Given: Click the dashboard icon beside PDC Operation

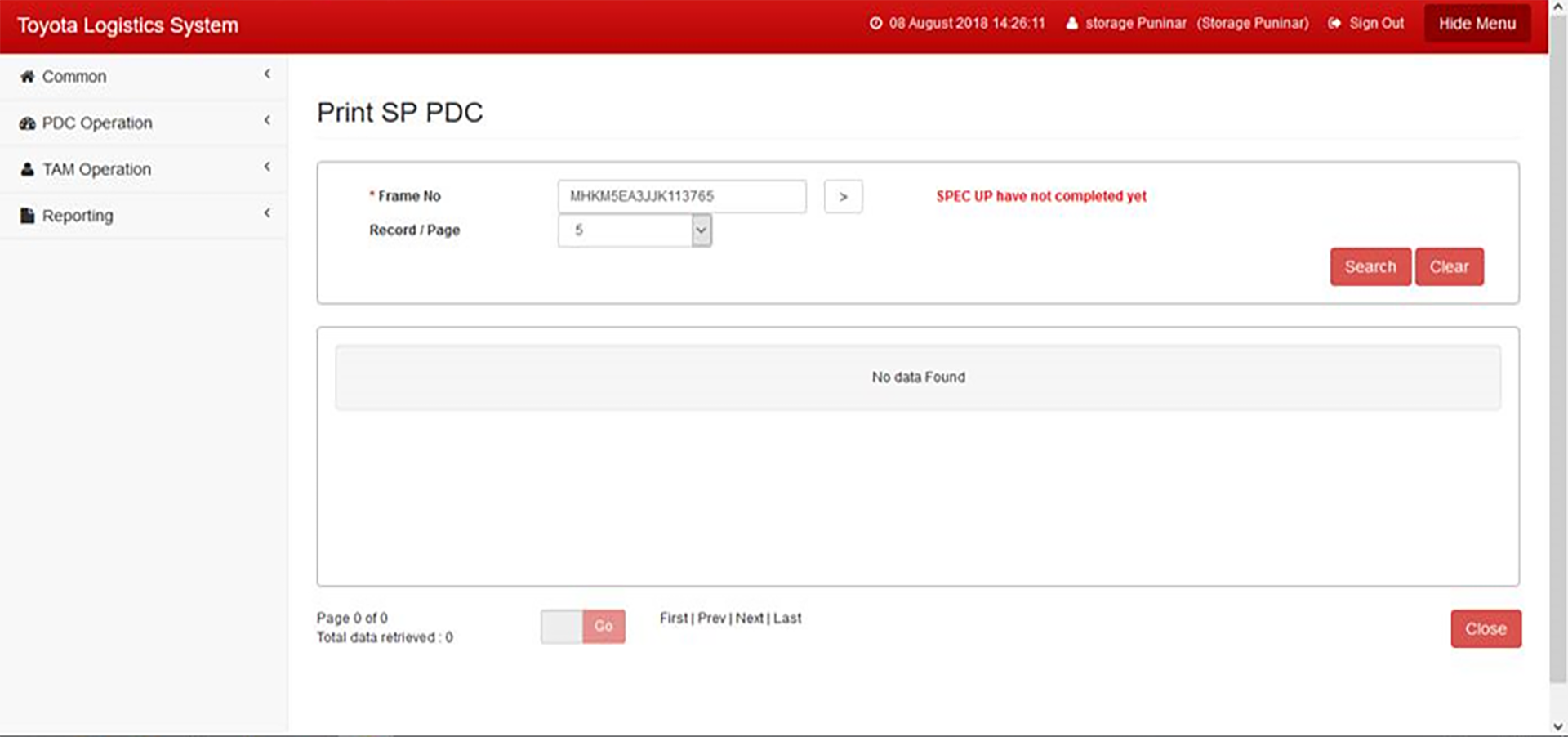Looking at the screenshot, I should tap(27, 123).
